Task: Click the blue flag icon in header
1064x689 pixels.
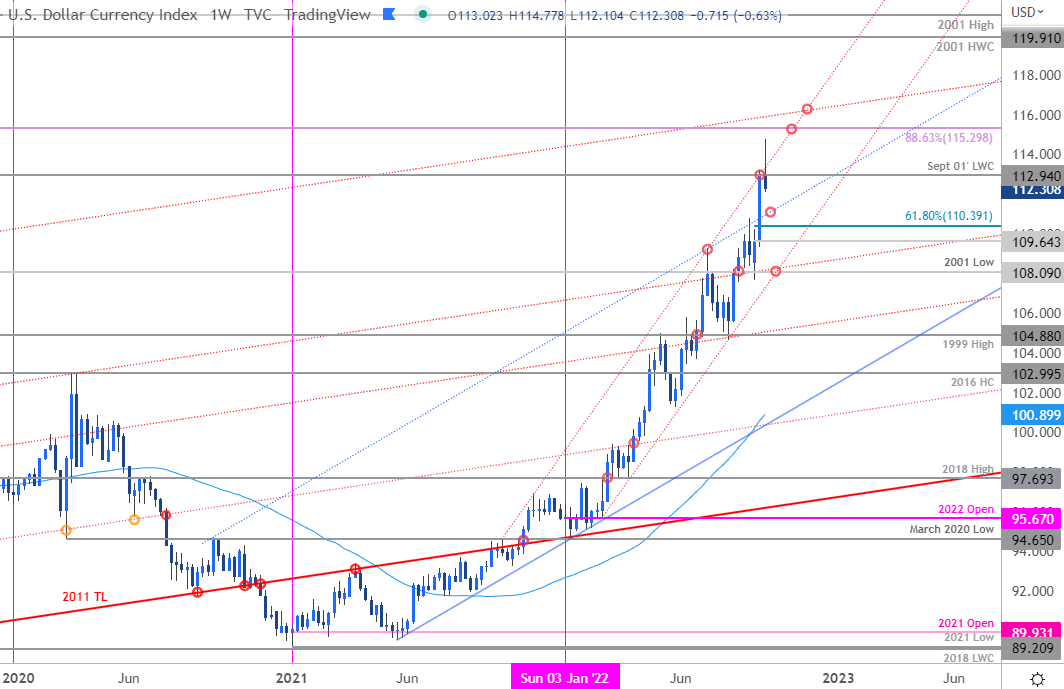Action: click(x=389, y=14)
